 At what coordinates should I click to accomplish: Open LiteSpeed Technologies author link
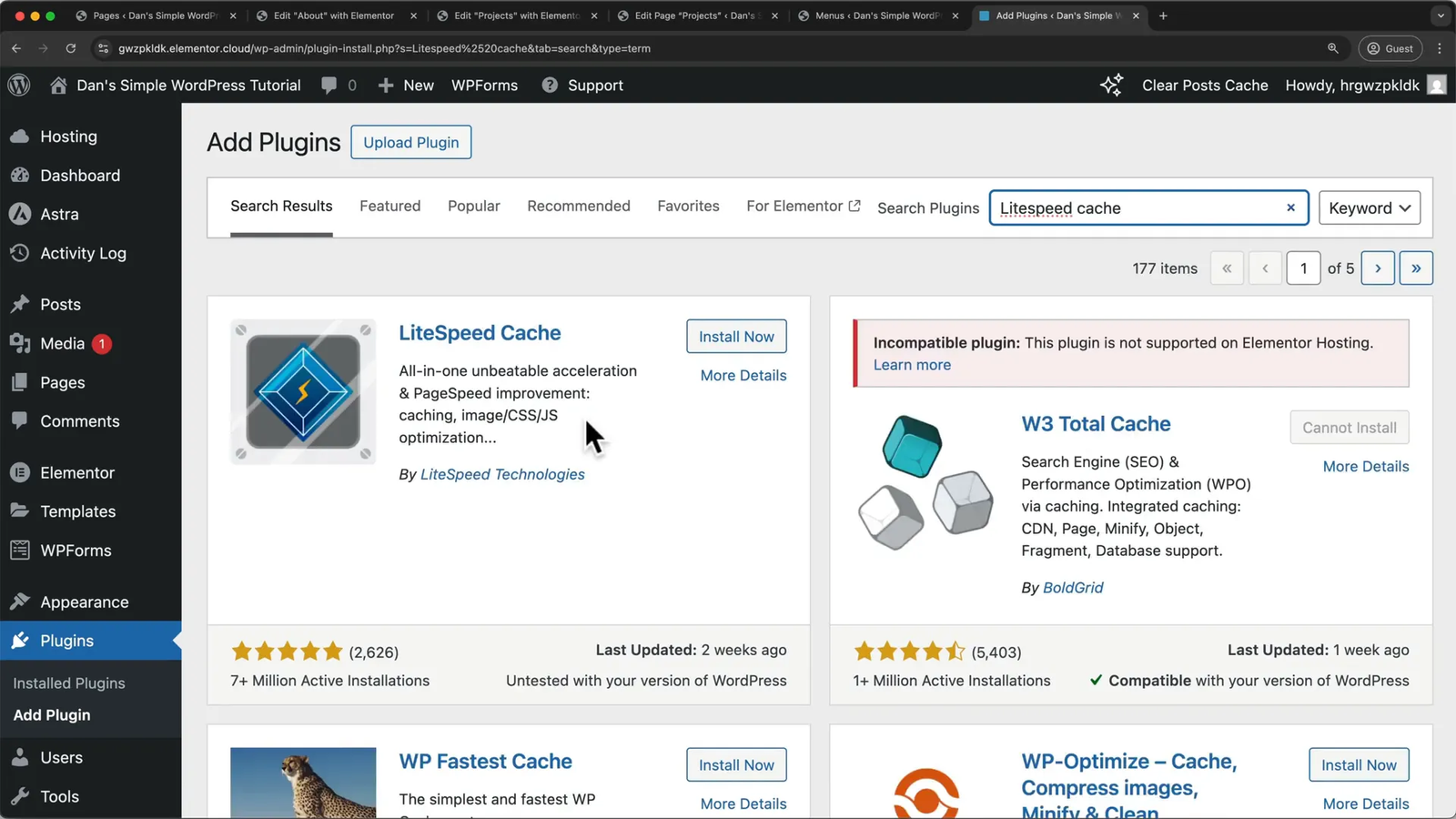pyautogui.click(x=502, y=474)
